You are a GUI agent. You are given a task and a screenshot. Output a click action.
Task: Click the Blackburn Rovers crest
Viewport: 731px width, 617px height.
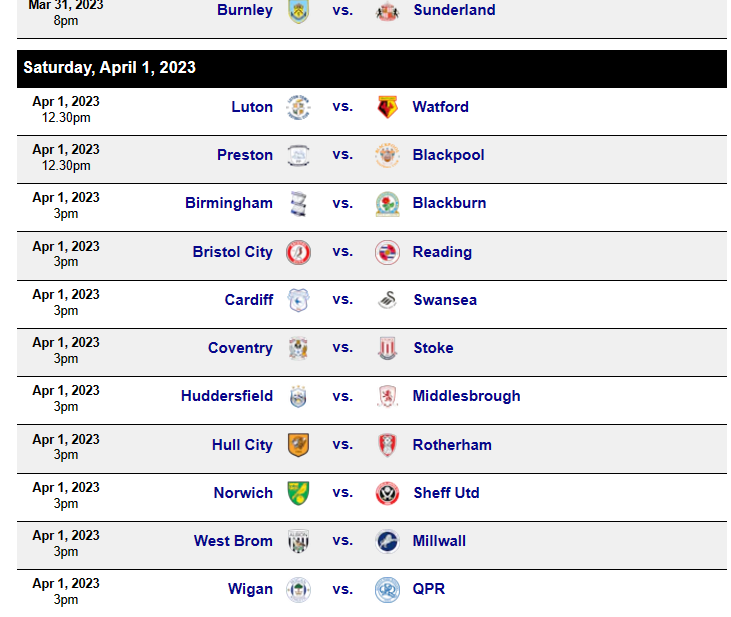coord(387,204)
